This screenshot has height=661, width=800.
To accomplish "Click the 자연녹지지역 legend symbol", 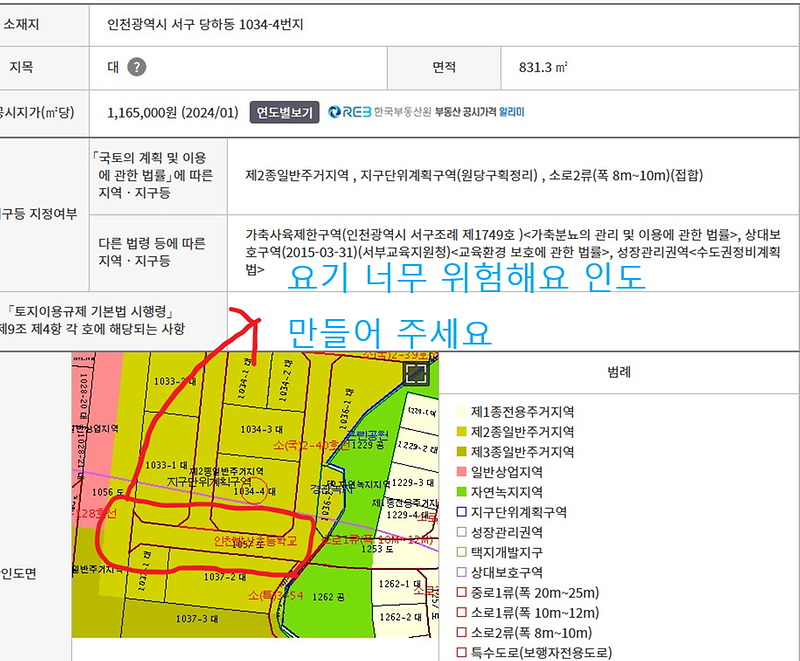I will pyautogui.click(x=461, y=493).
